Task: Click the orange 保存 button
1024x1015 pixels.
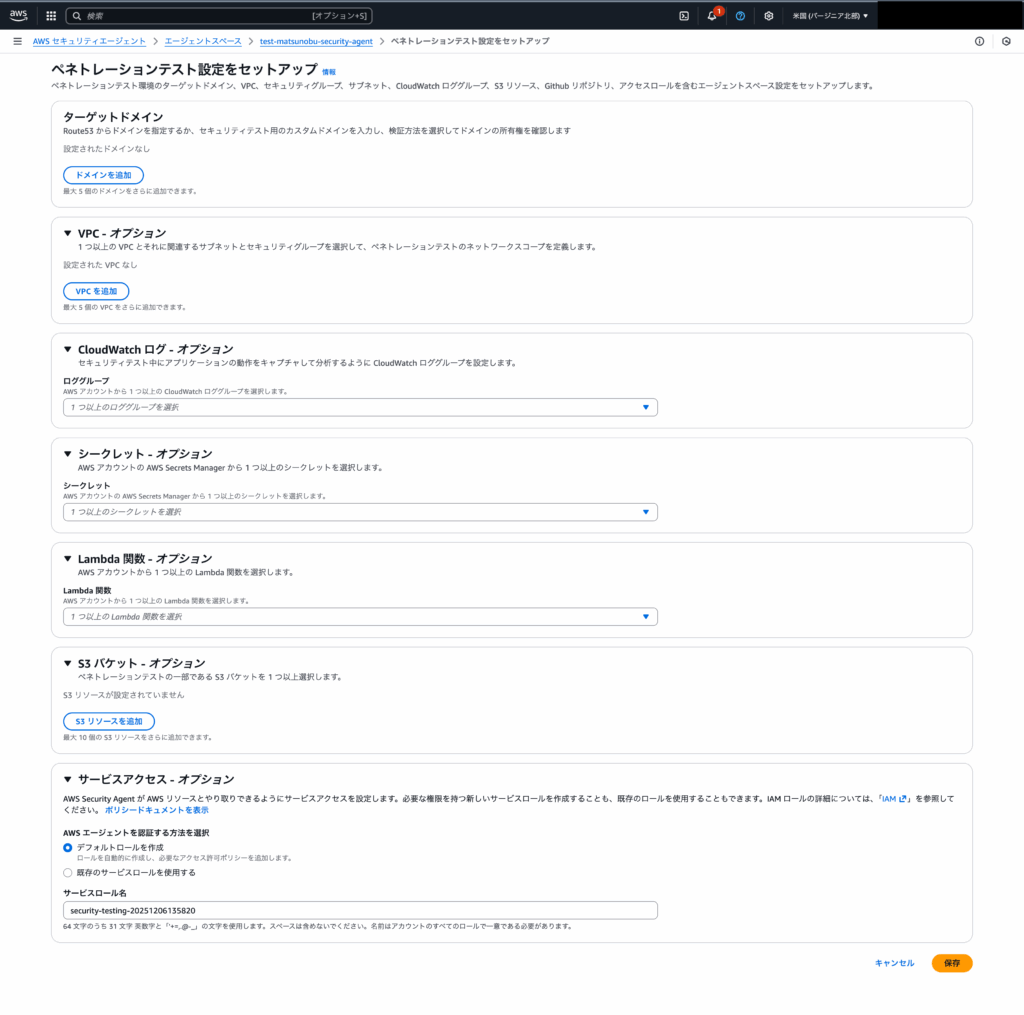Action: coord(951,963)
